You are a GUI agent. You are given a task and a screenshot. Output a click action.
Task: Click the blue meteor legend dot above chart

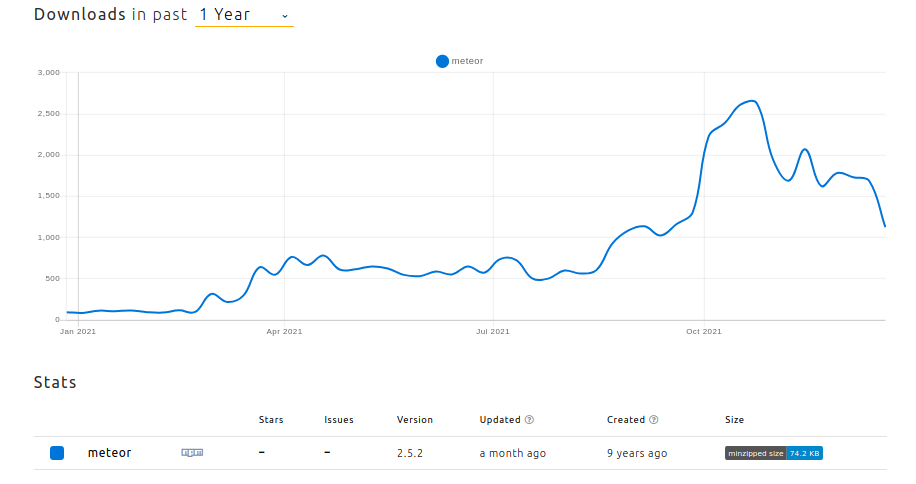coord(442,61)
